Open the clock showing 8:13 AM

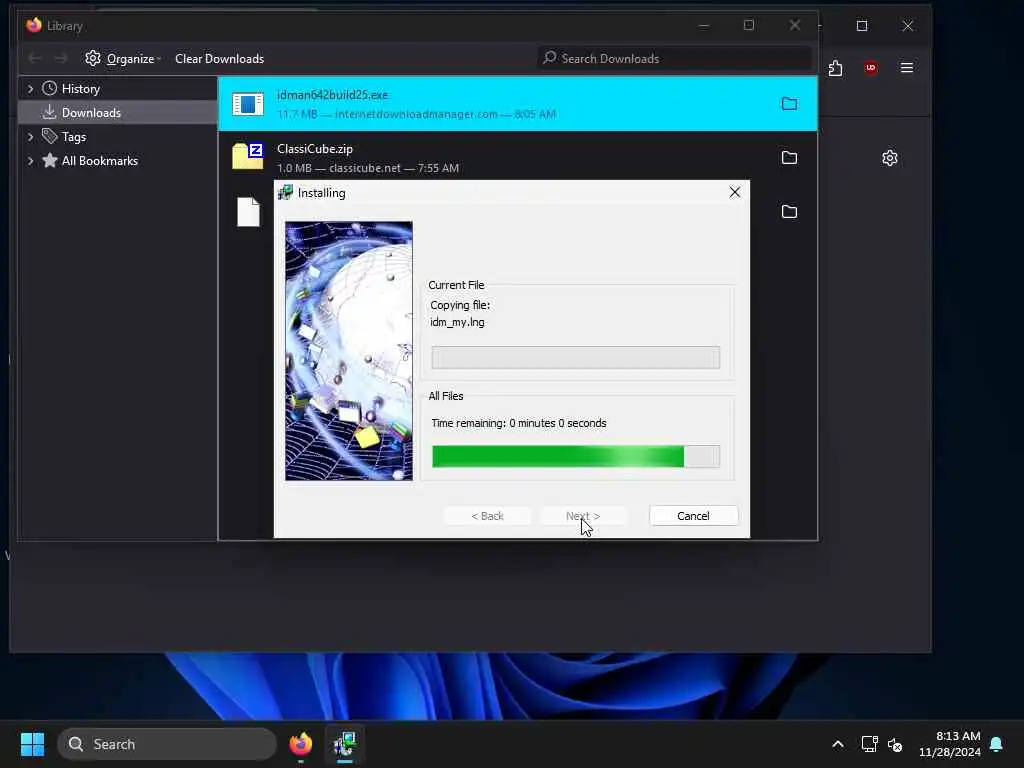pos(950,744)
